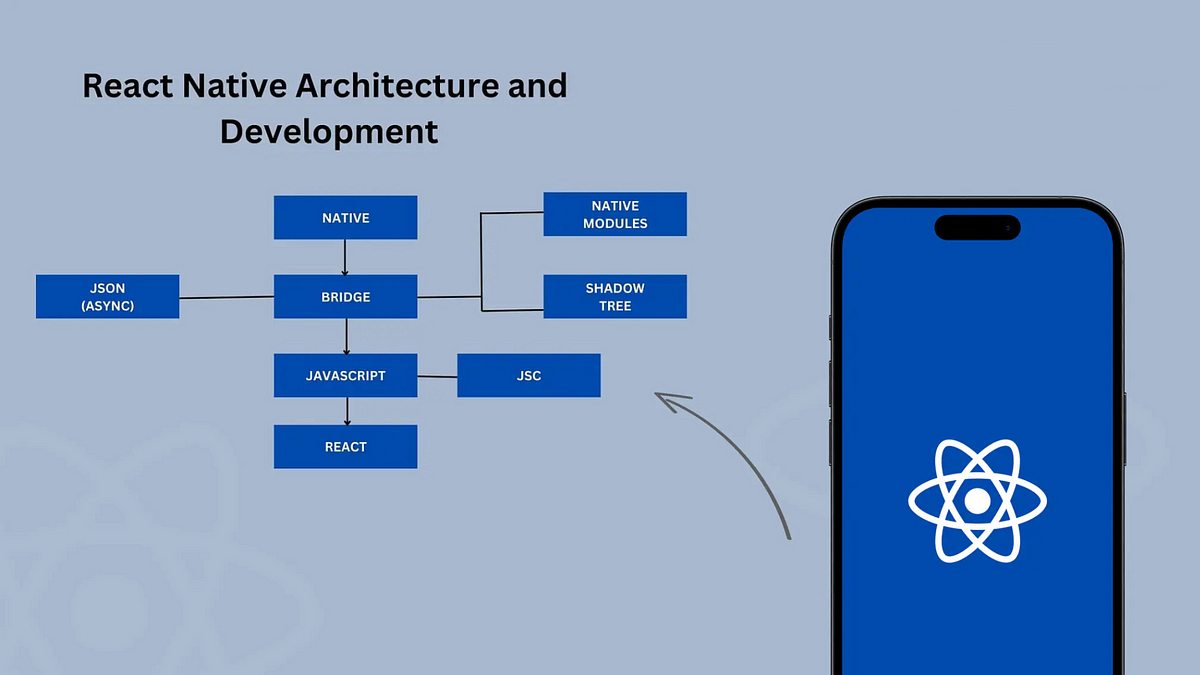Select the BRIDGE diagram box
Screen dimensions: 1200x675
(x=346, y=297)
